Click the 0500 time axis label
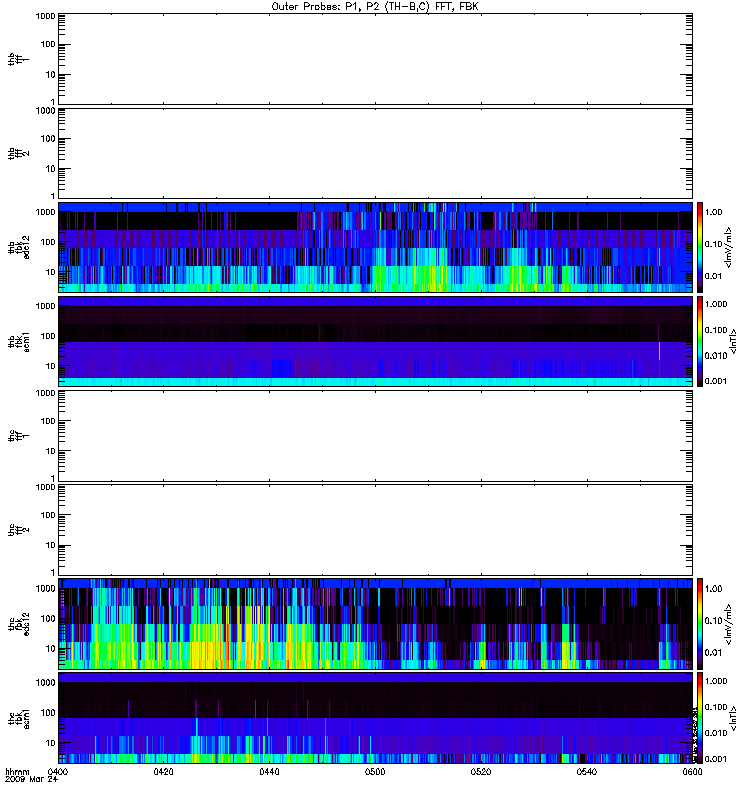The width and height of the screenshot is (750, 800). [x=375, y=772]
